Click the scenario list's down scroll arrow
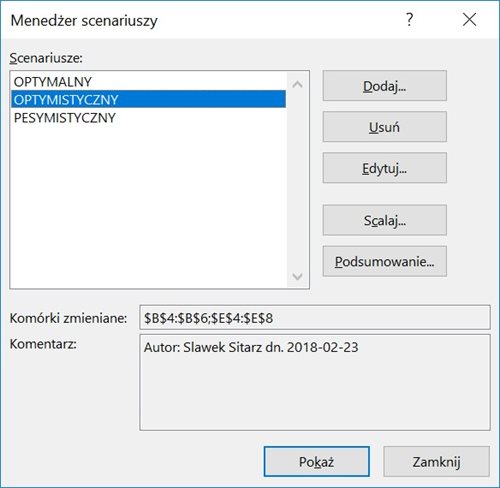The image size is (500, 488). click(297, 276)
